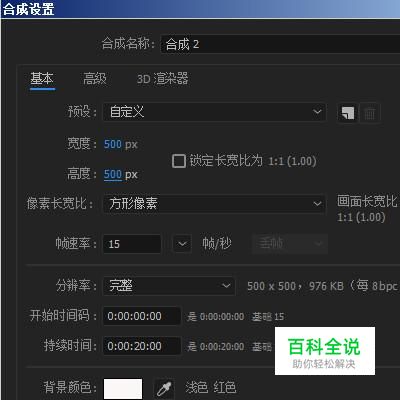Screen dimensions: 400x400
Task: Click the 开始时间码 field 0:00:00:00
Action: coord(142,316)
